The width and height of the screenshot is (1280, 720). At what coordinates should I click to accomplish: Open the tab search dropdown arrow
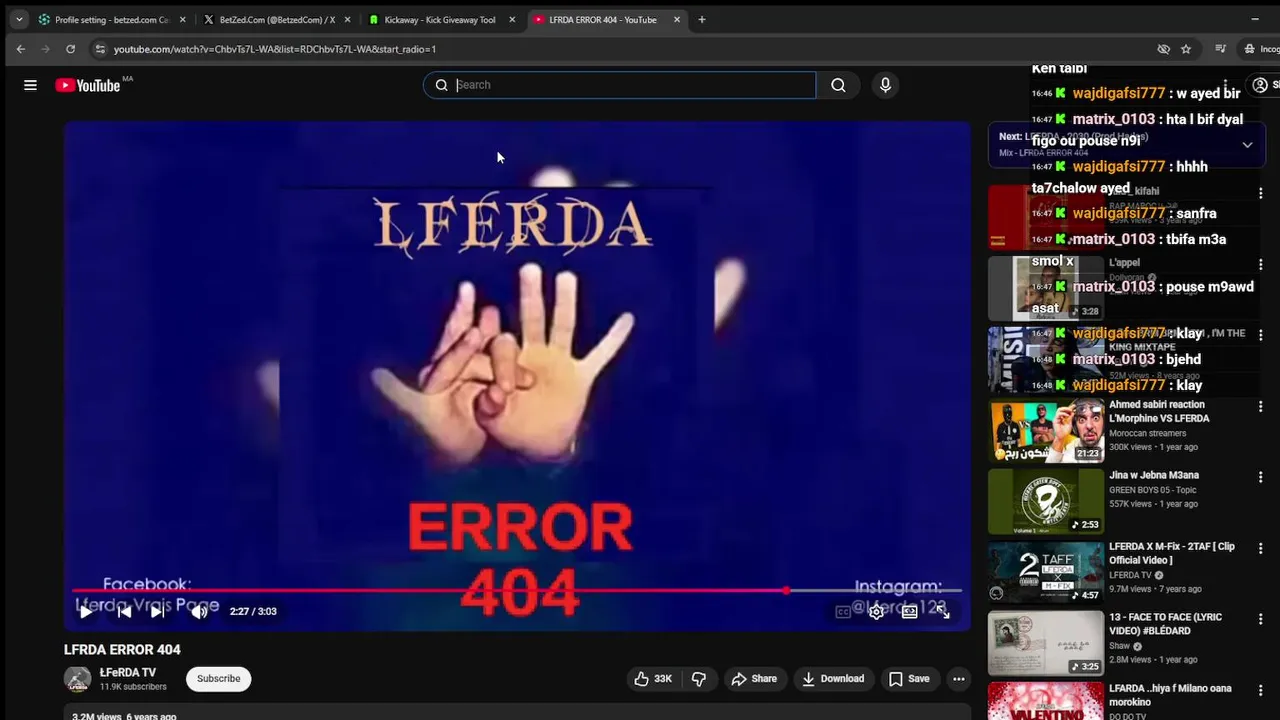[x=19, y=19]
